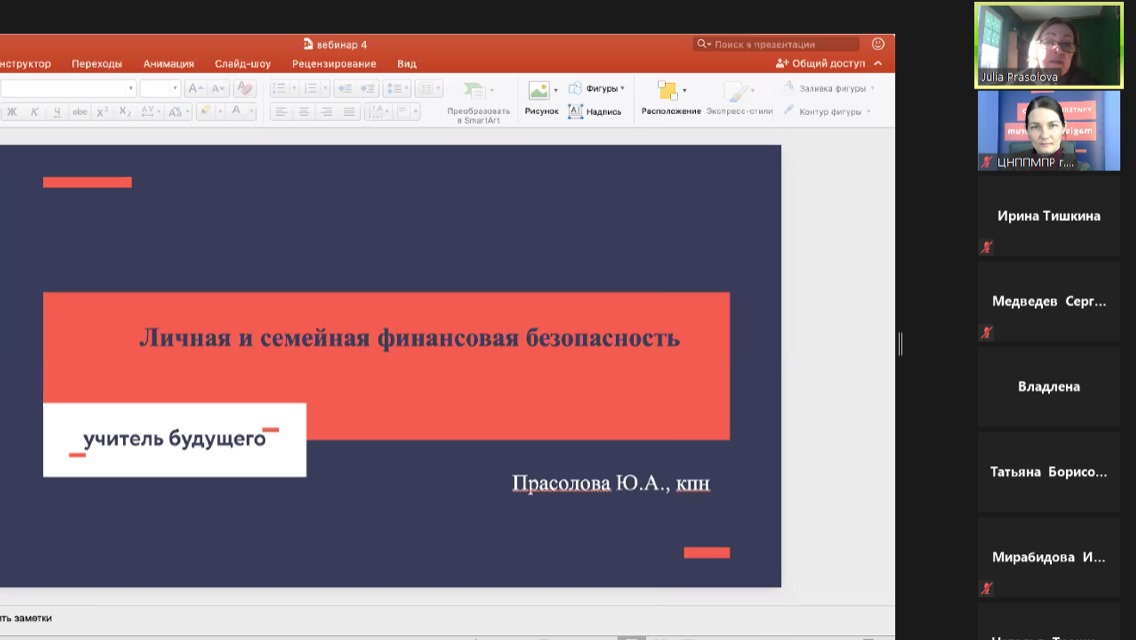1136x640 pixels.
Task: Select the Вид menu tab
Action: point(406,63)
